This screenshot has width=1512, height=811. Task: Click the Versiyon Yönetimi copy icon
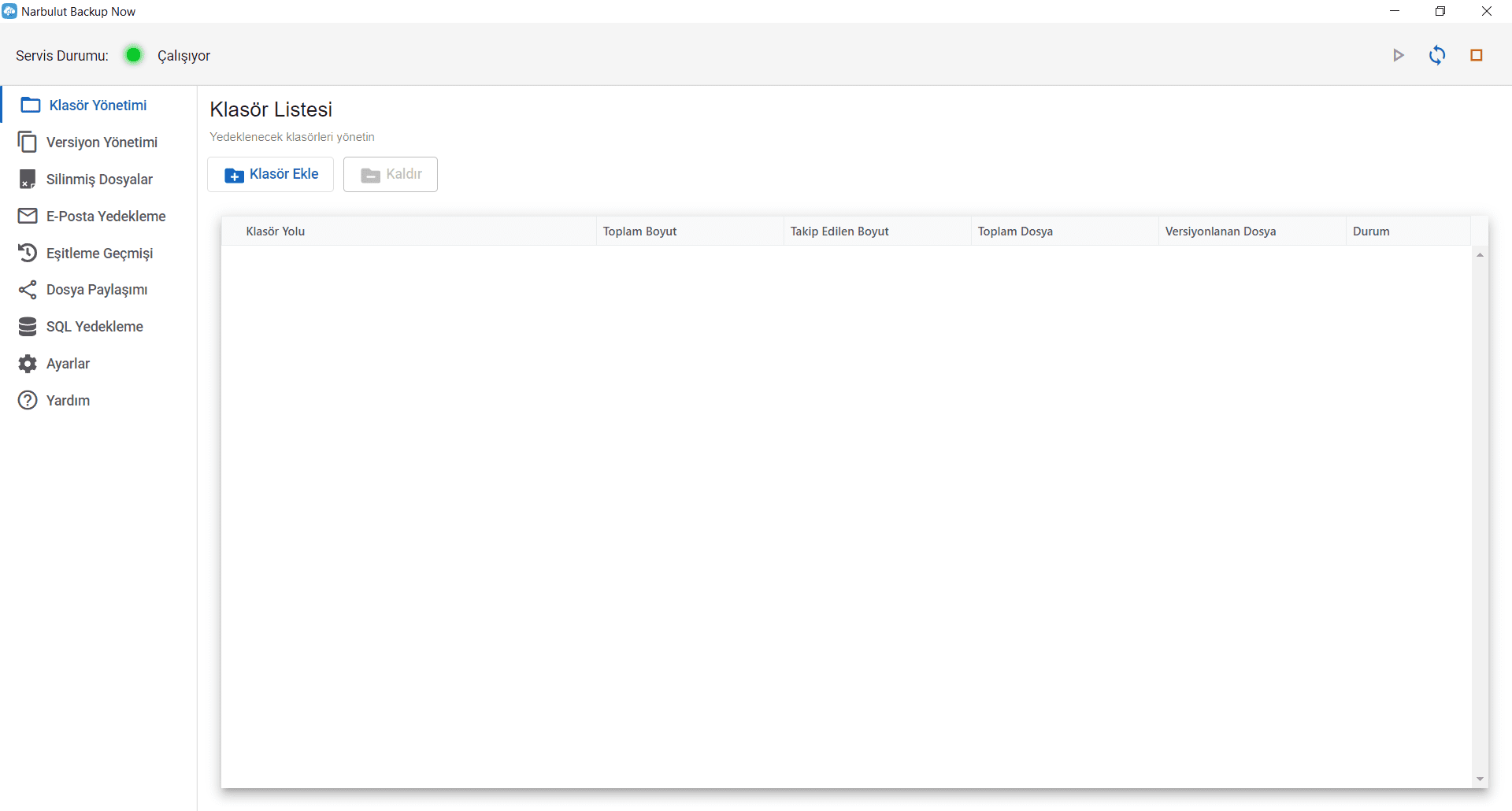tap(27, 142)
